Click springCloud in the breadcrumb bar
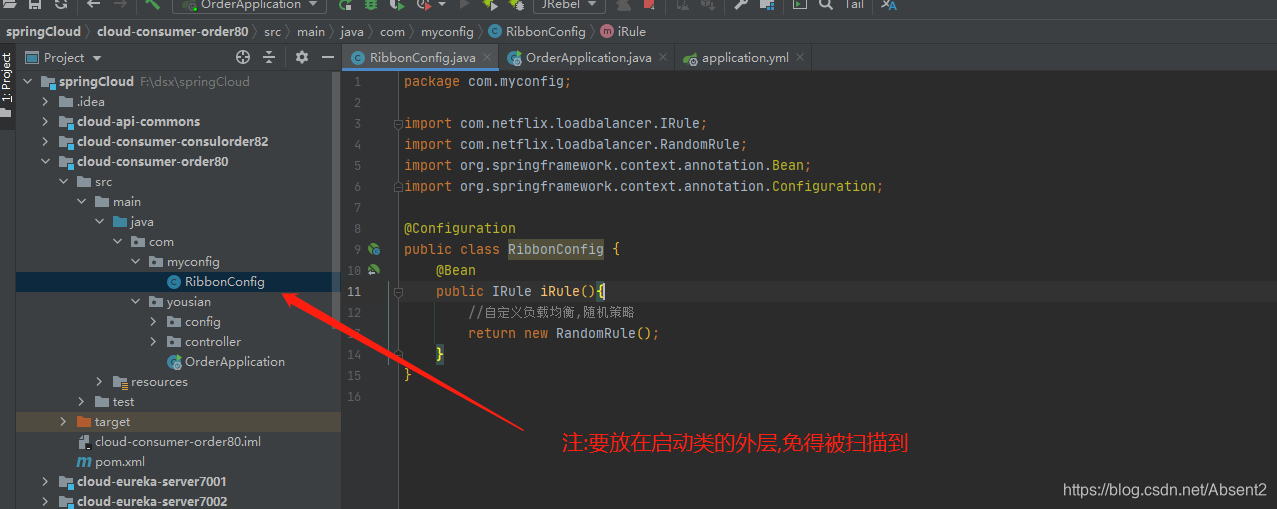 click(x=43, y=32)
